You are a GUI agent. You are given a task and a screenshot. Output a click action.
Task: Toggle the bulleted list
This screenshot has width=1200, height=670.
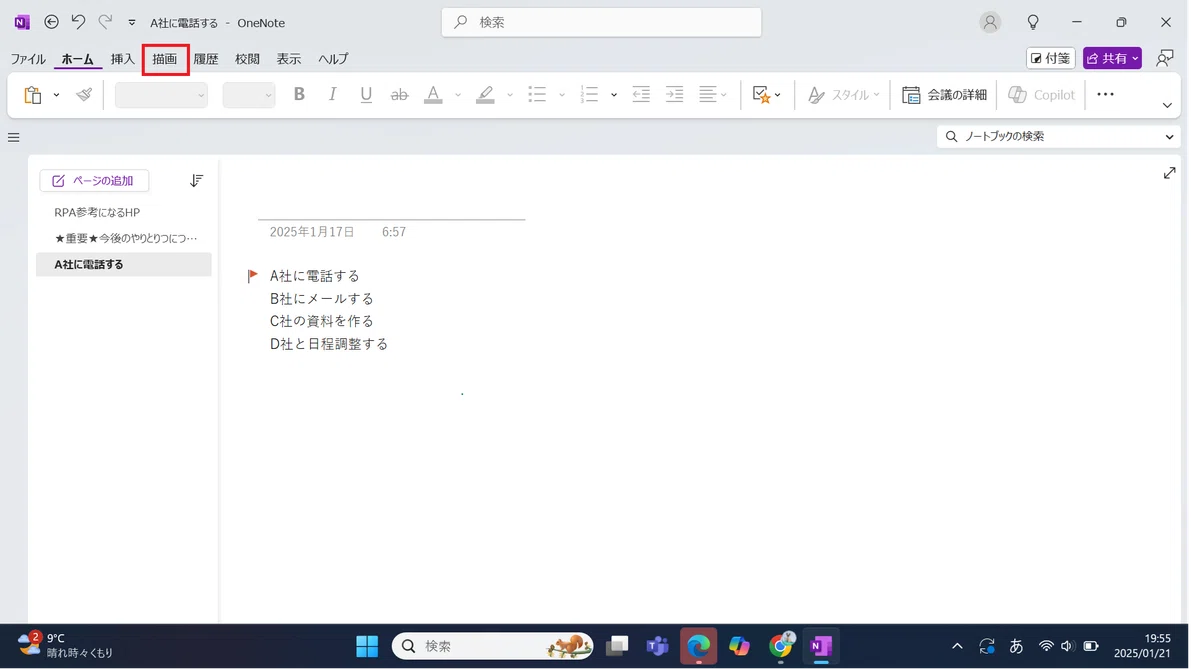click(537, 95)
